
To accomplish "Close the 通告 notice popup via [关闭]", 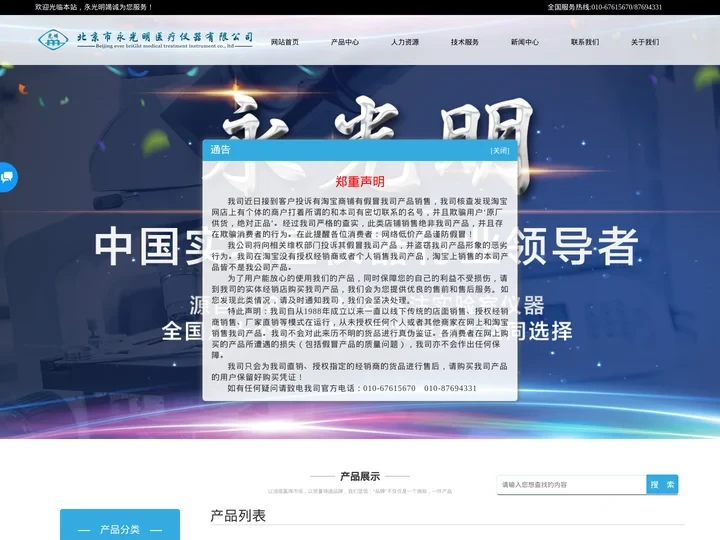I will 500,151.
